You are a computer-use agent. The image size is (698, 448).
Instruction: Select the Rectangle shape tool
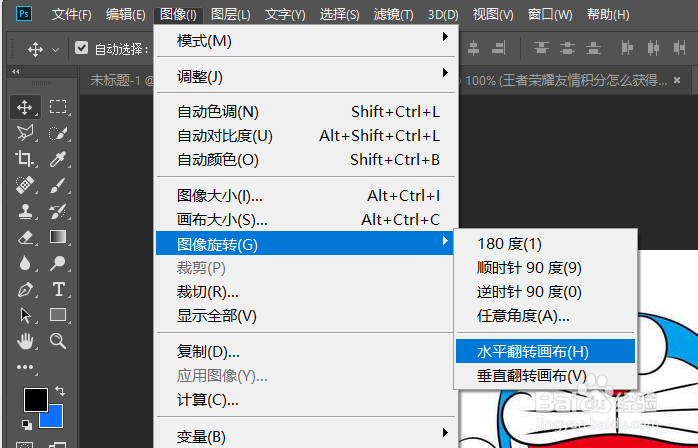tap(58, 315)
